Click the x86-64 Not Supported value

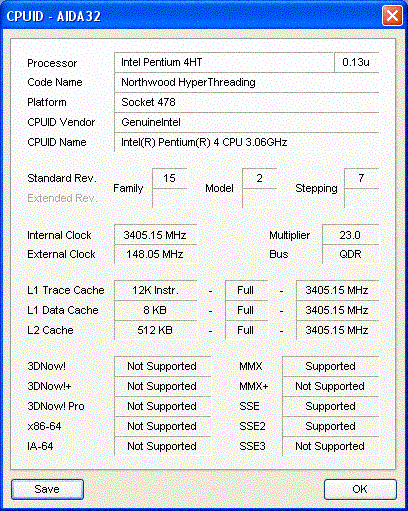[x=162, y=426]
